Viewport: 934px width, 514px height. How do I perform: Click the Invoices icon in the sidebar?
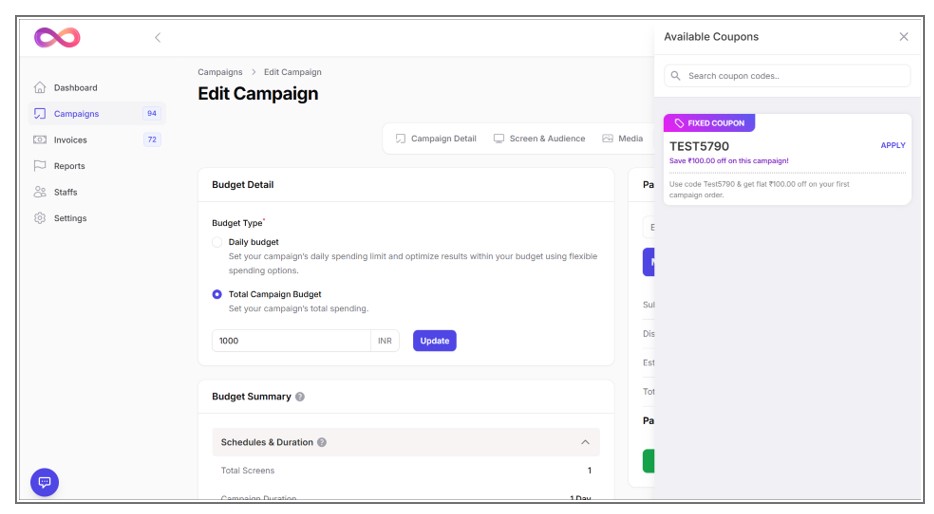coord(40,140)
